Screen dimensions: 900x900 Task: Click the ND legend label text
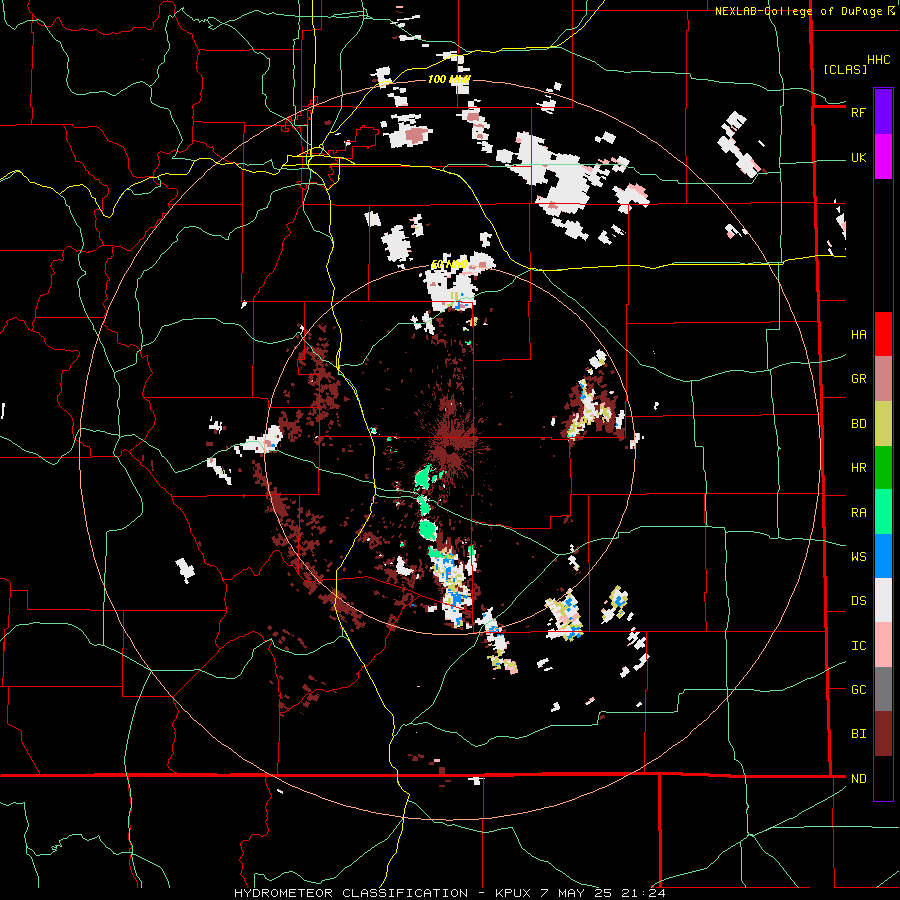[858, 779]
